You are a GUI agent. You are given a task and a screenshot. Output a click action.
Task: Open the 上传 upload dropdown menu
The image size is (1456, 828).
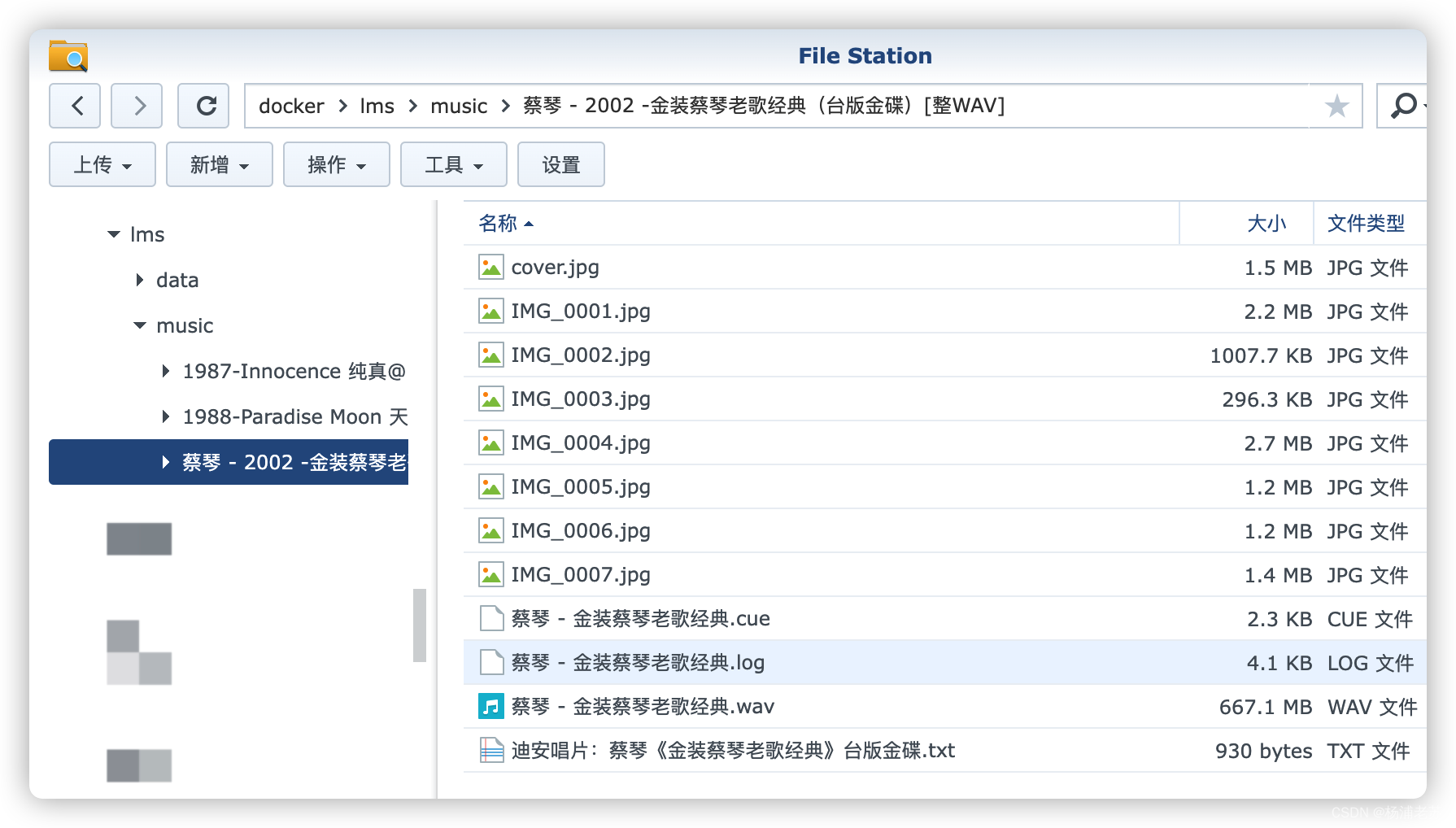click(102, 164)
